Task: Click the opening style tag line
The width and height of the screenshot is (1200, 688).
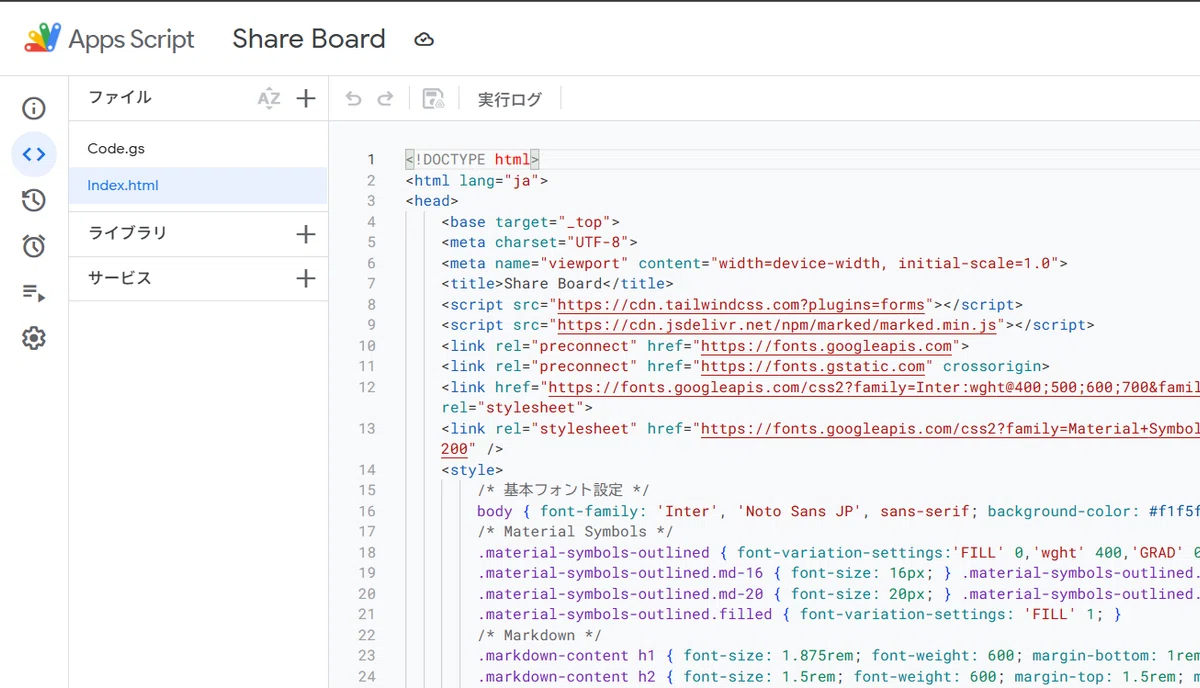Action: pyautogui.click(x=472, y=470)
